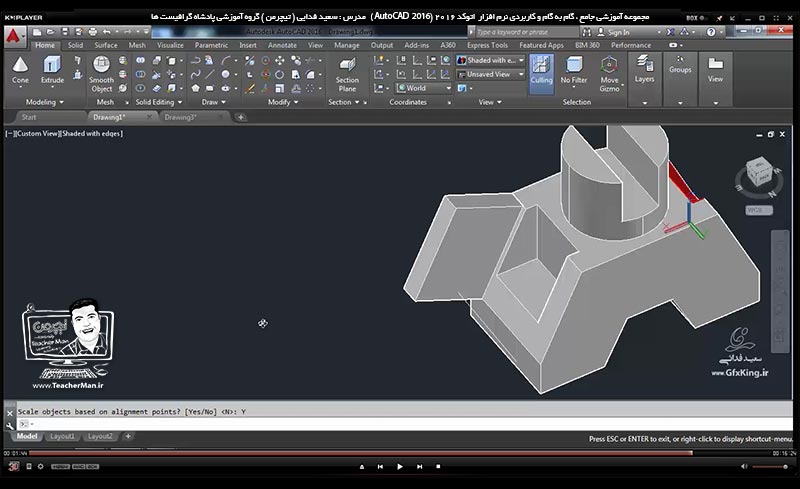This screenshot has width=800, height=489.
Task: Click the KMPlayer video seek bar
Action: [x=400, y=453]
